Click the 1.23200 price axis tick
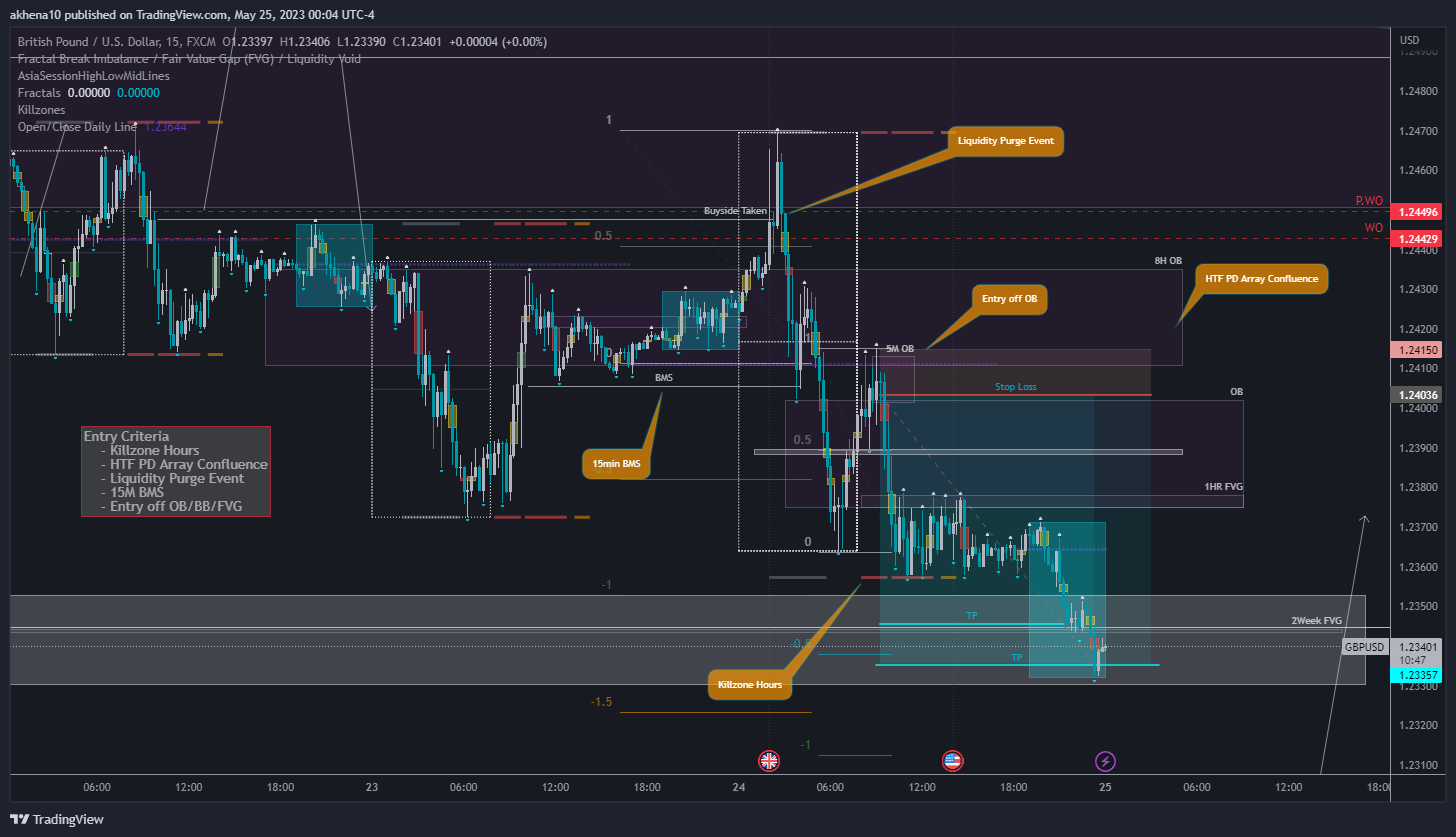Screen dimensions: 1456x837 (x=1420, y=725)
